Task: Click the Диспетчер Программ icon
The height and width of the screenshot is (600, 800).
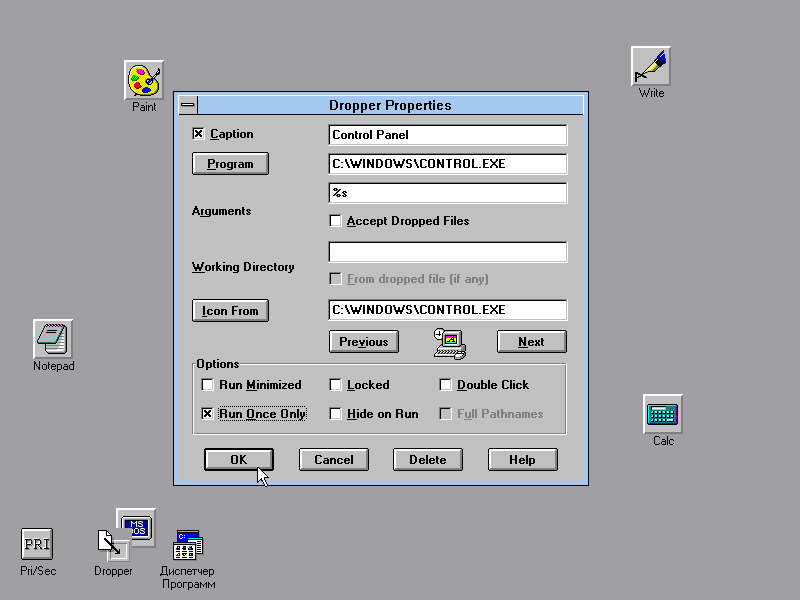Action: click(x=188, y=545)
